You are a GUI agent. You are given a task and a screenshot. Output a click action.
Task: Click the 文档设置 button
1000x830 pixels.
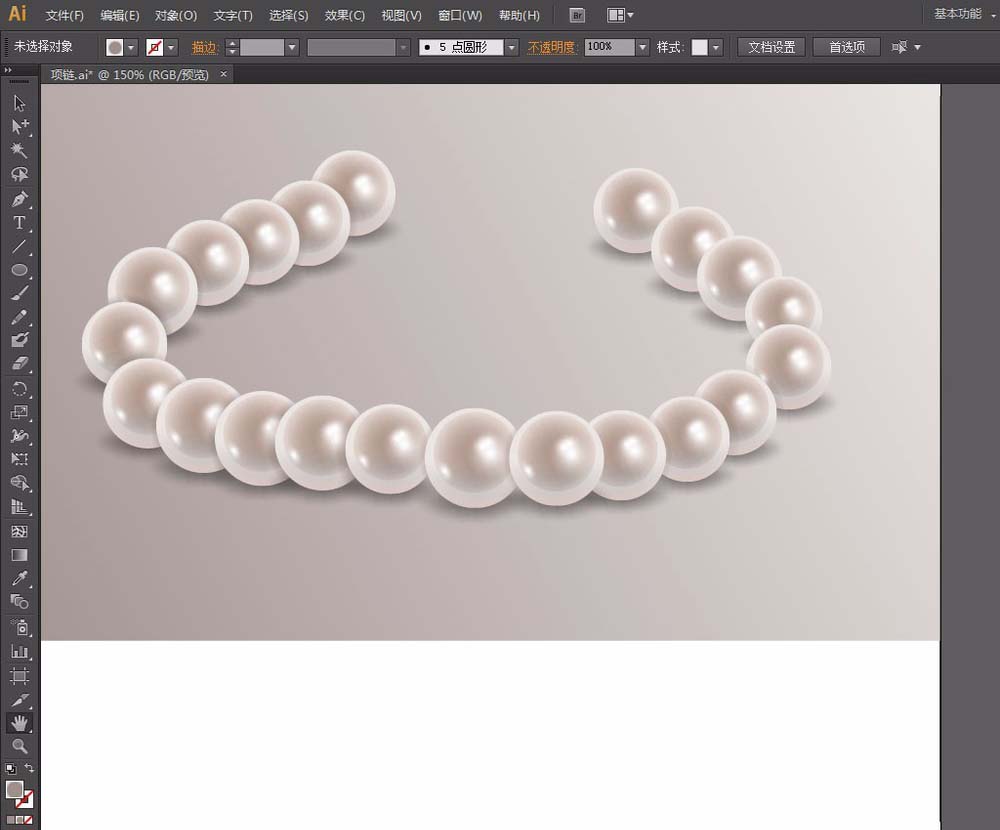coord(772,47)
